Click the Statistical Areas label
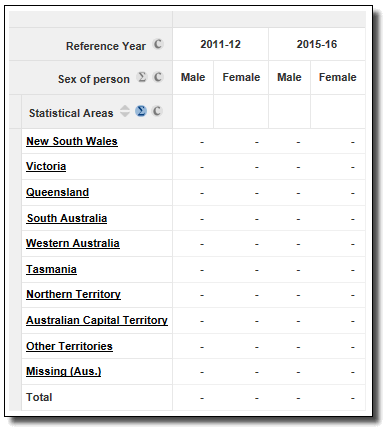Image resolution: width=383 pixels, height=427 pixels. point(71,113)
